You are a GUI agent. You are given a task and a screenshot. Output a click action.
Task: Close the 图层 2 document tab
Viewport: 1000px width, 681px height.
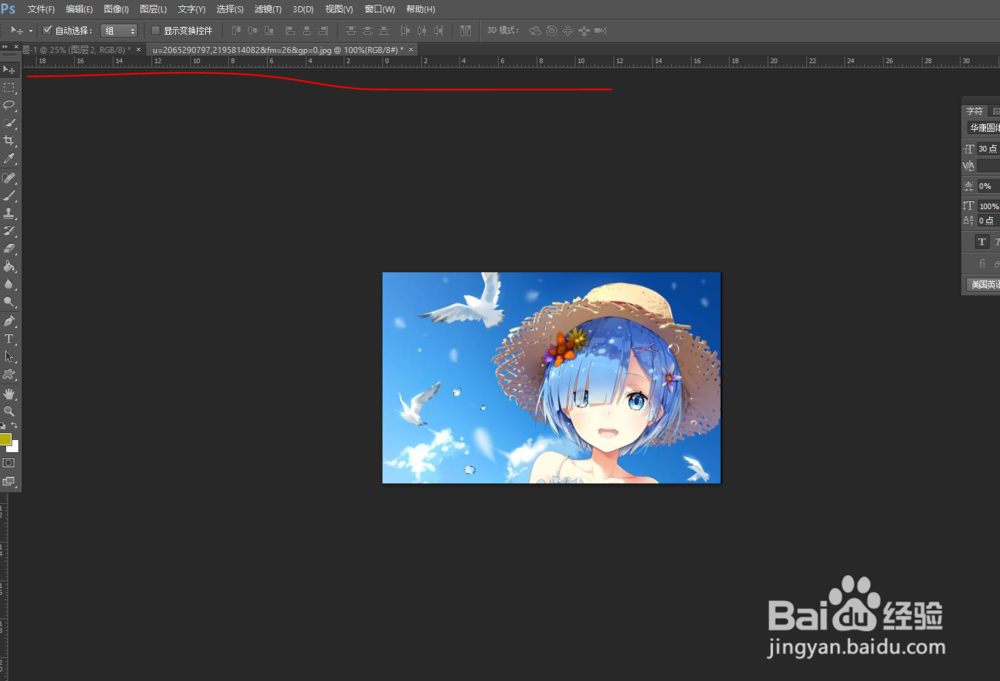138,49
